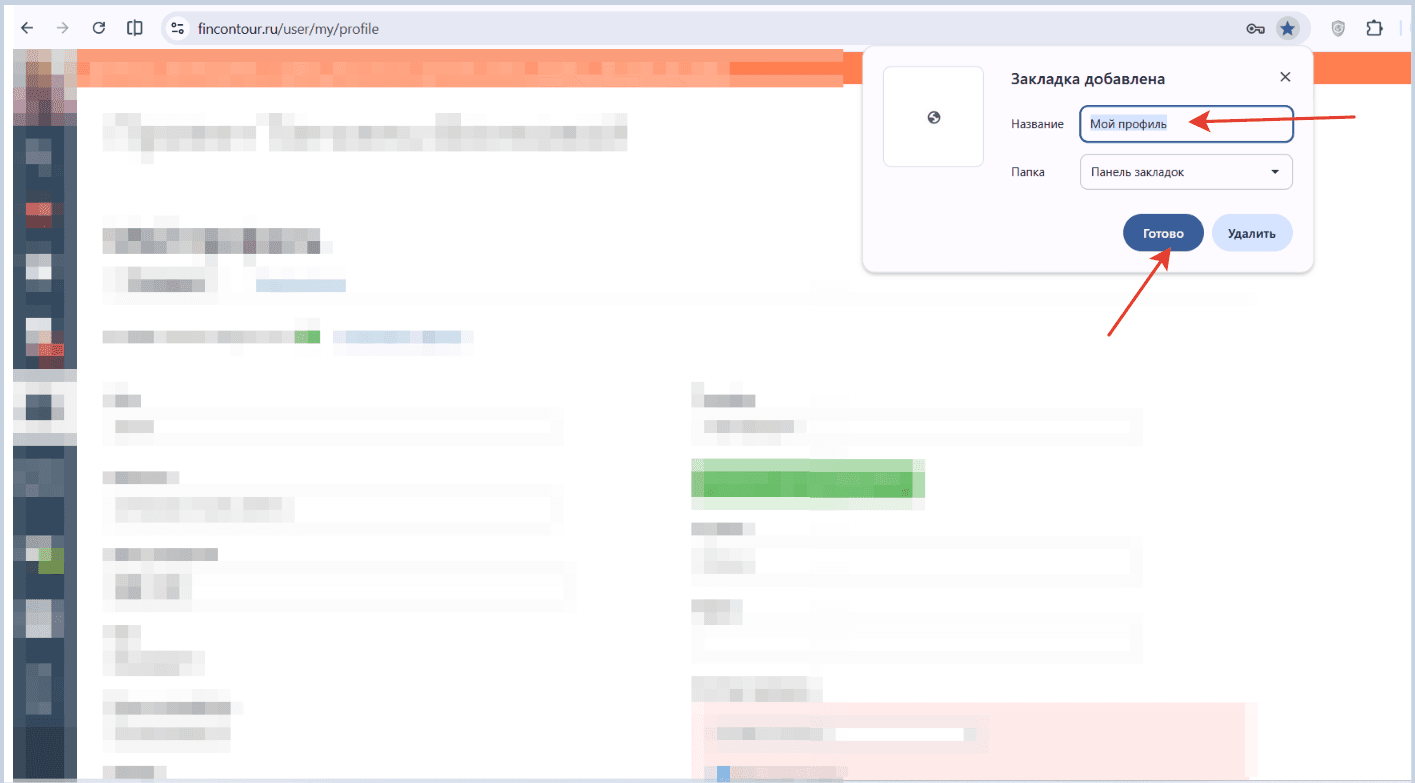Image resolution: width=1415 pixels, height=783 pixels.
Task: Open the shield extension icon
Action: point(1338,29)
